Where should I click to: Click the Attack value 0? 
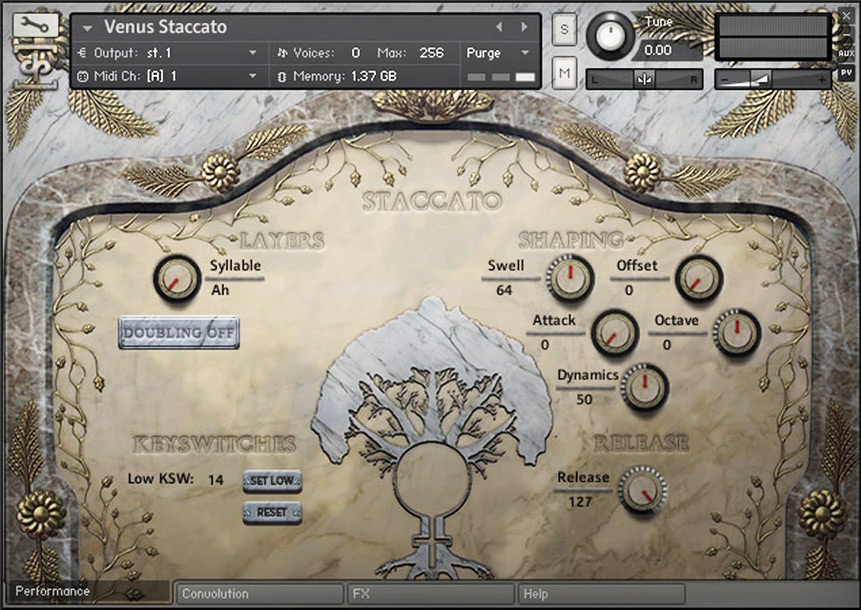click(545, 345)
